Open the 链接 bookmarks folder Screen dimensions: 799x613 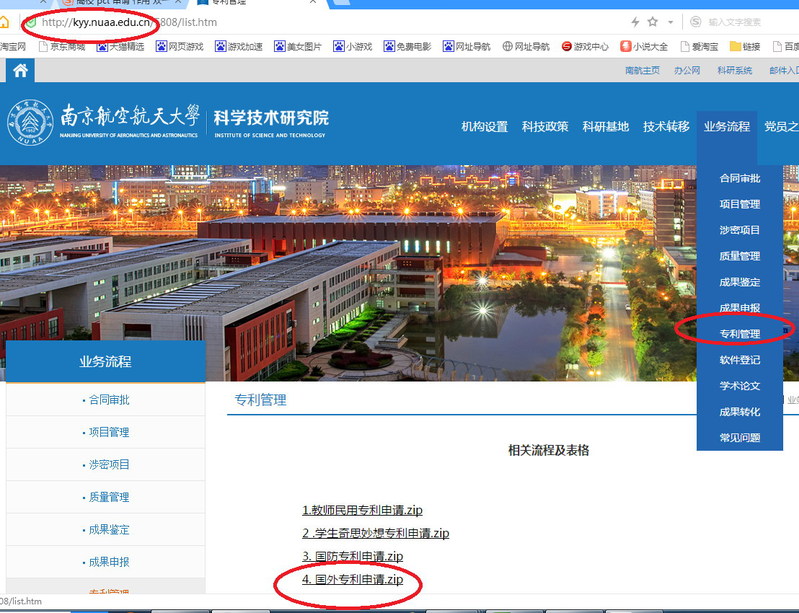745,46
